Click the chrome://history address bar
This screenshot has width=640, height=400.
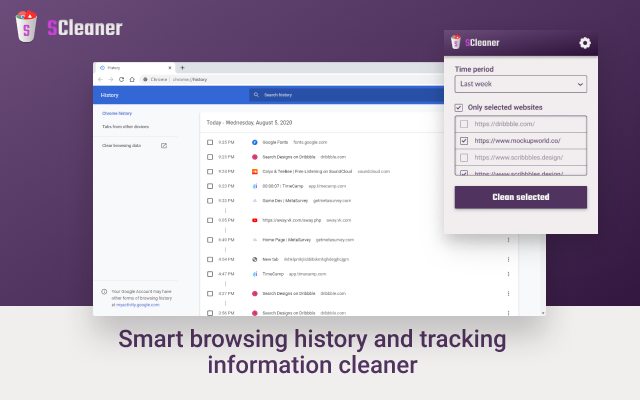(291, 80)
